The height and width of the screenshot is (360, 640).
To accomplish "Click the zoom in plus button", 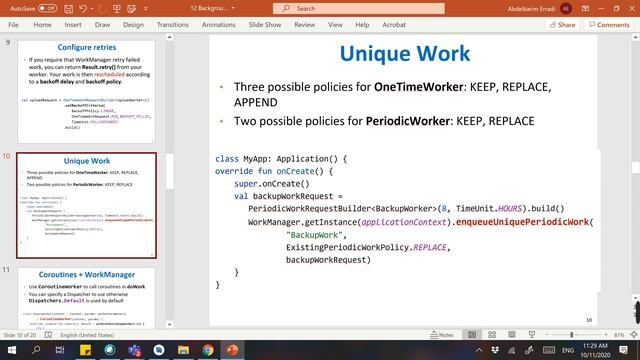I will 606,335.
